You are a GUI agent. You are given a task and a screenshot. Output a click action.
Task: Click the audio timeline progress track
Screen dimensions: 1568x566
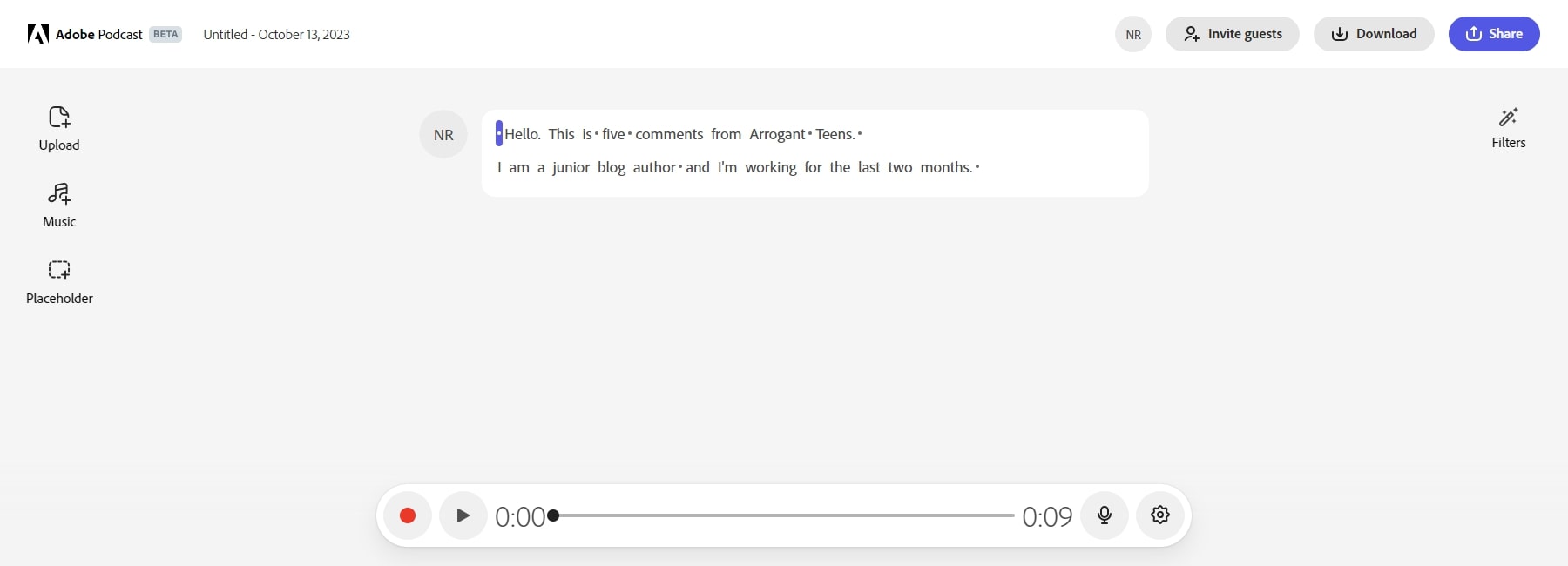(x=784, y=515)
